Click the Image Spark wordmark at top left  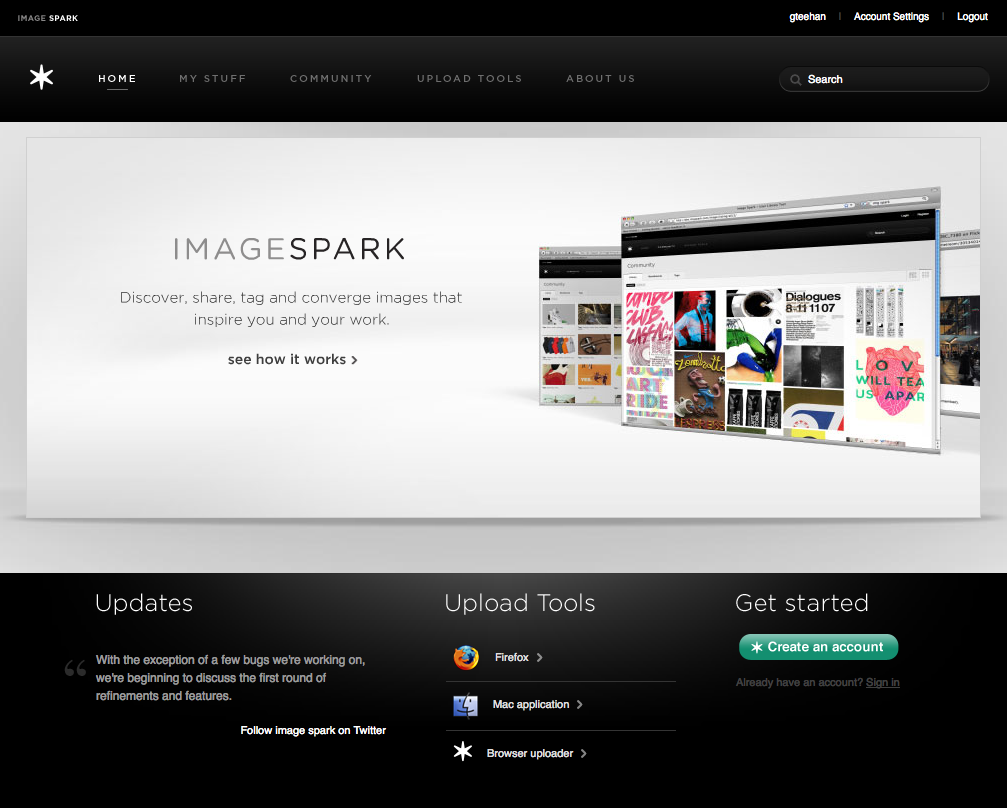click(x=47, y=17)
